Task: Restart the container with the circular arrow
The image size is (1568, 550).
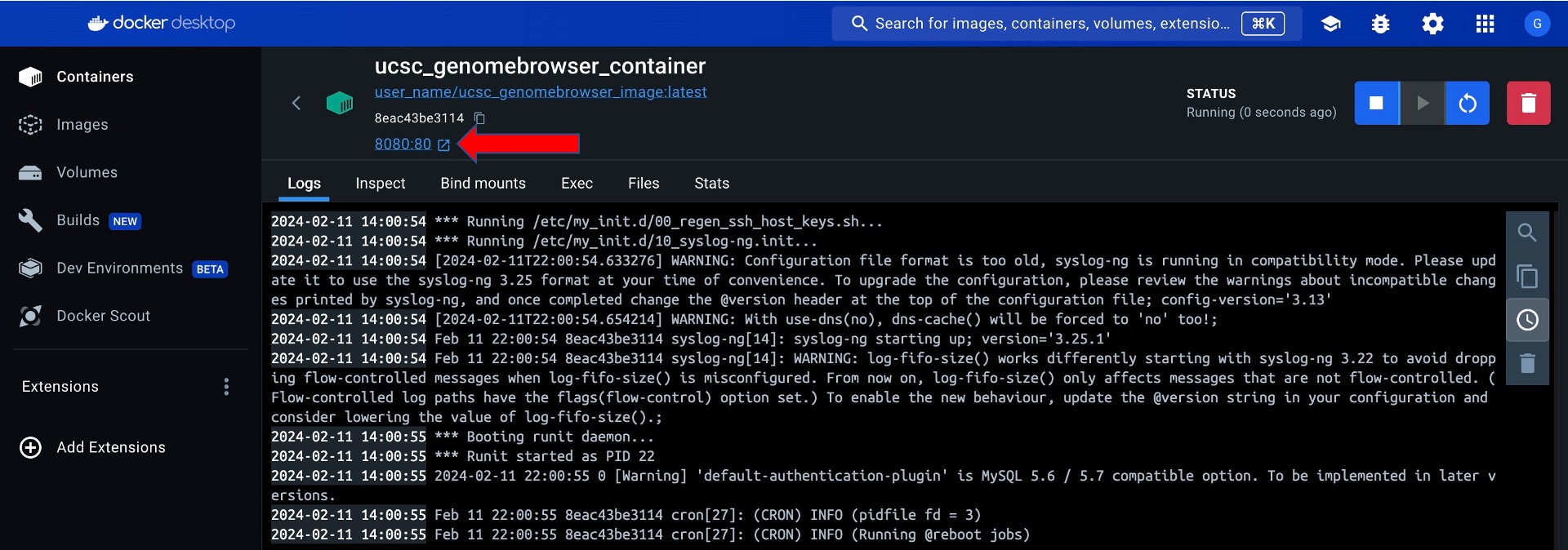Action: click(1468, 103)
